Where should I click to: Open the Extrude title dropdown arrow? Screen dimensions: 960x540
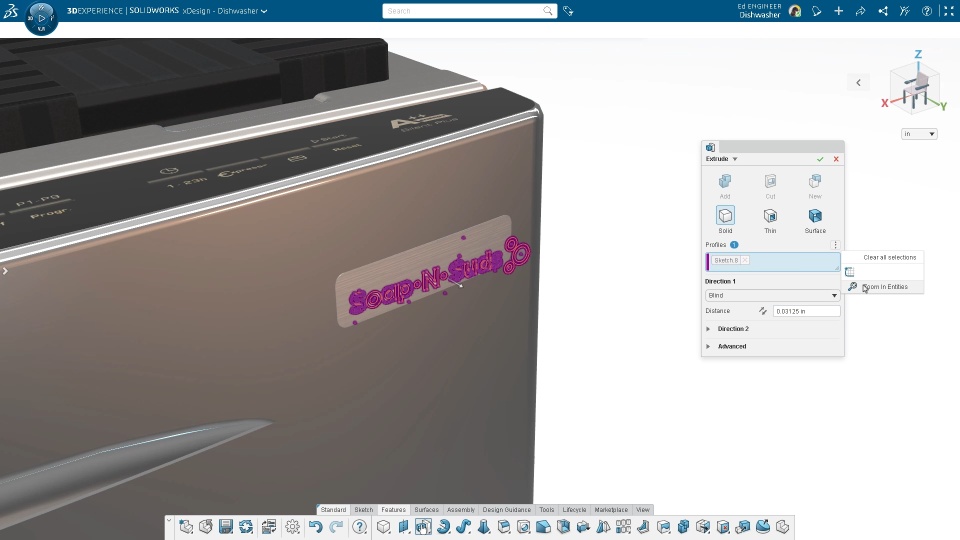click(x=735, y=159)
